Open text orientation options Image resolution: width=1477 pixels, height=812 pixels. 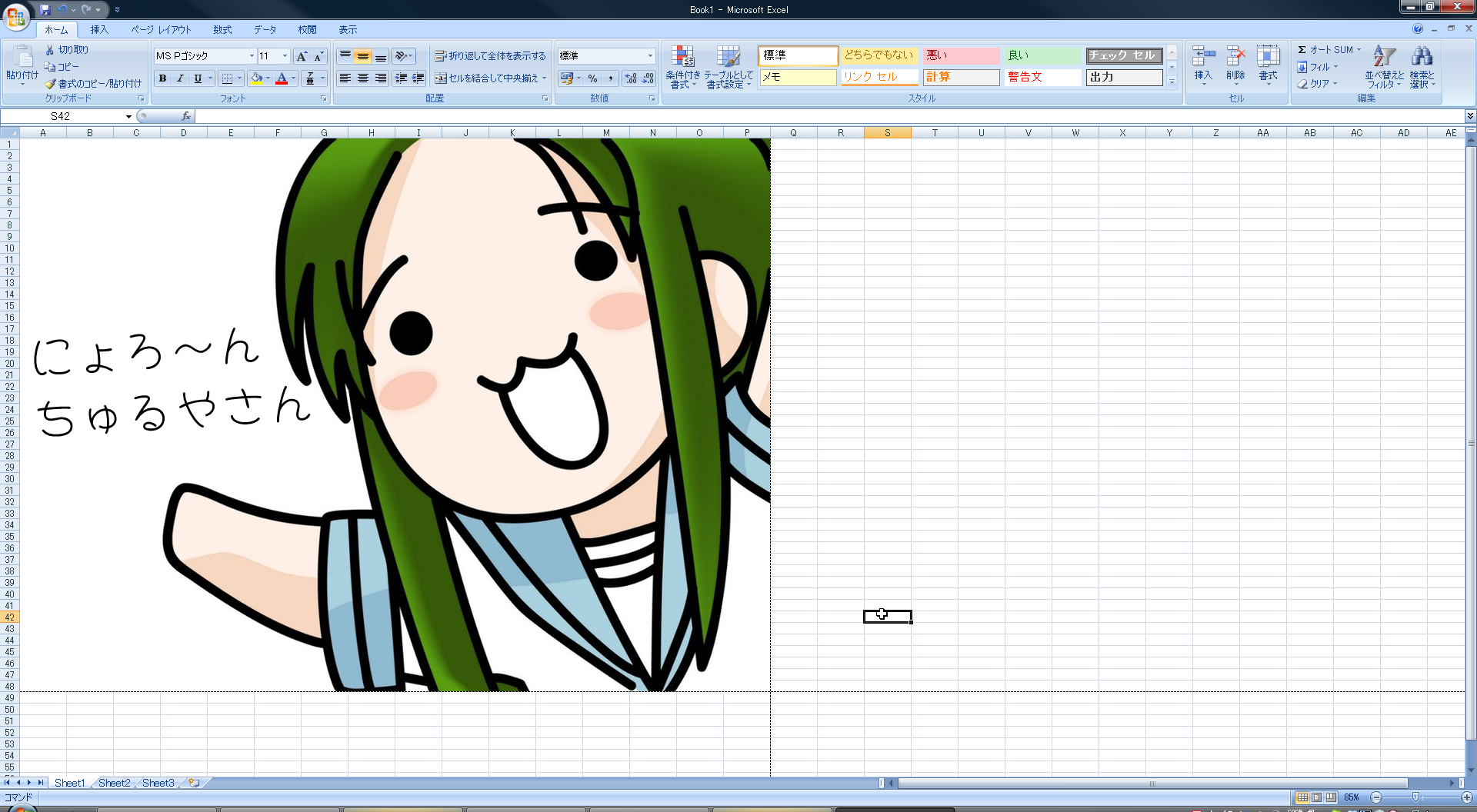click(403, 56)
